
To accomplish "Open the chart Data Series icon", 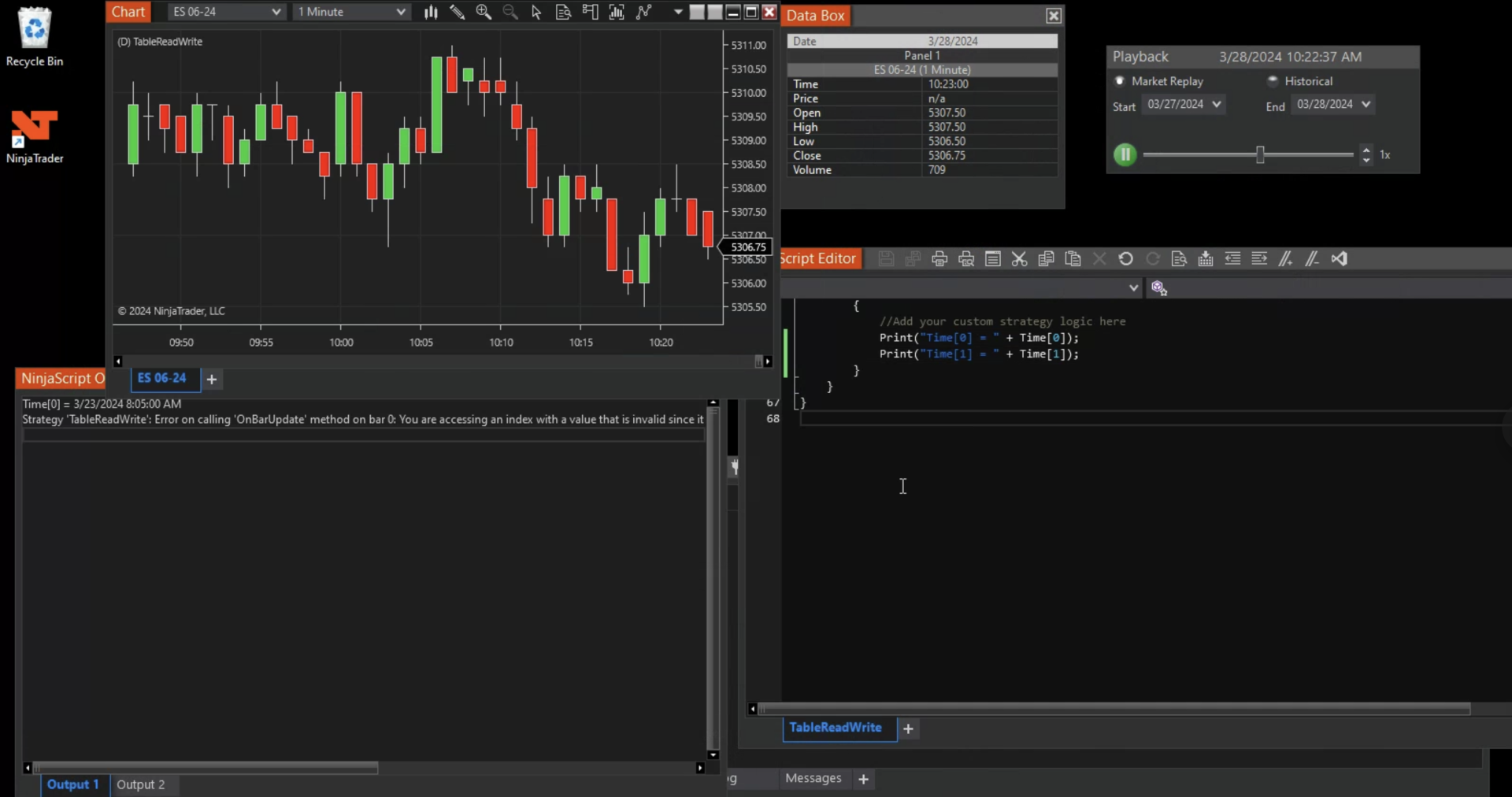I will pyautogui.click(x=563, y=12).
